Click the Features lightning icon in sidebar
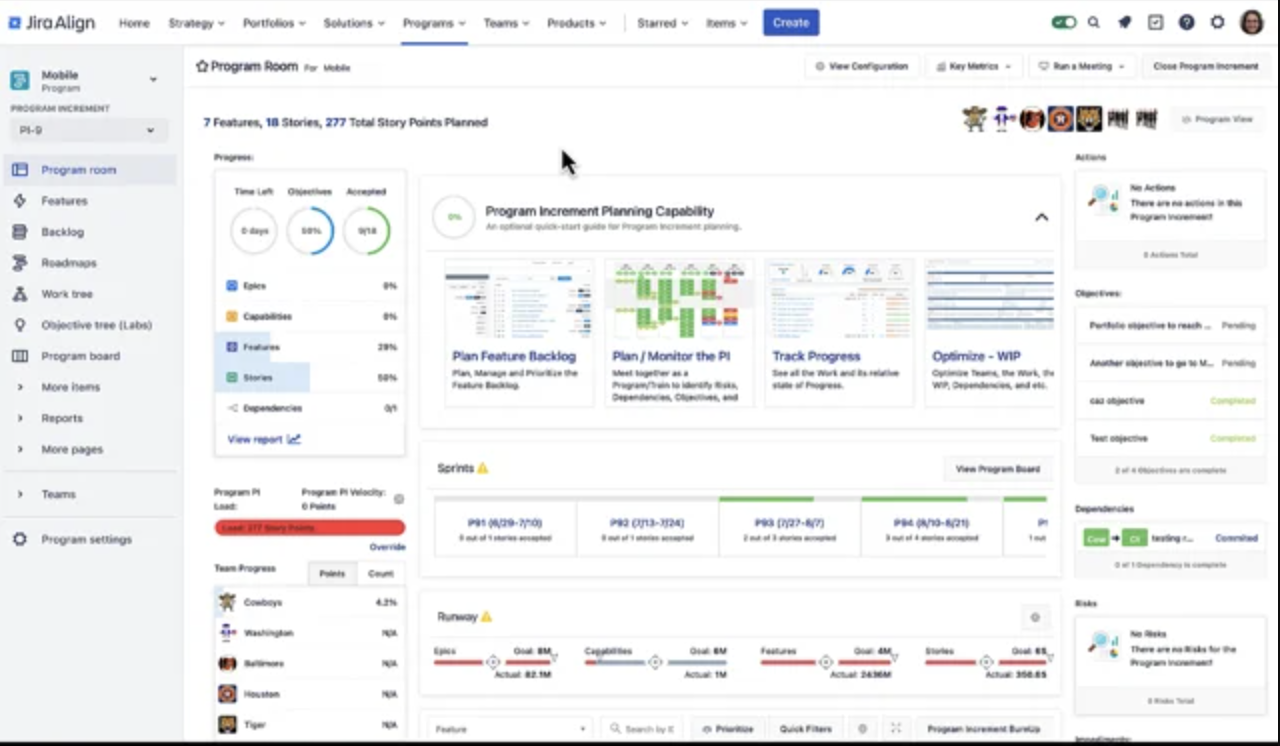 19,201
